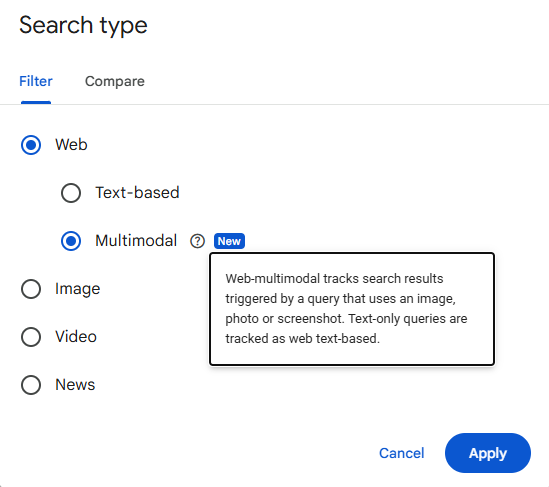
Task: Switch to the Compare tab
Action: click(x=115, y=81)
